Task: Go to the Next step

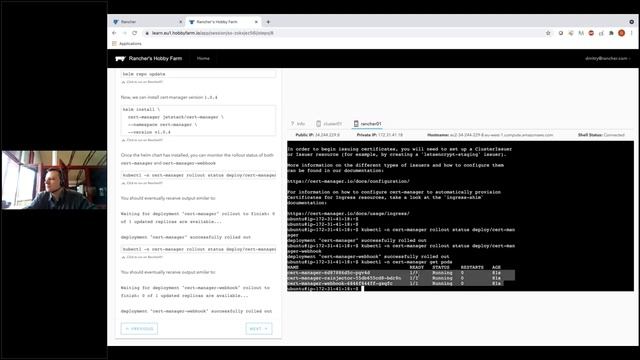Action: pos(259,329)
